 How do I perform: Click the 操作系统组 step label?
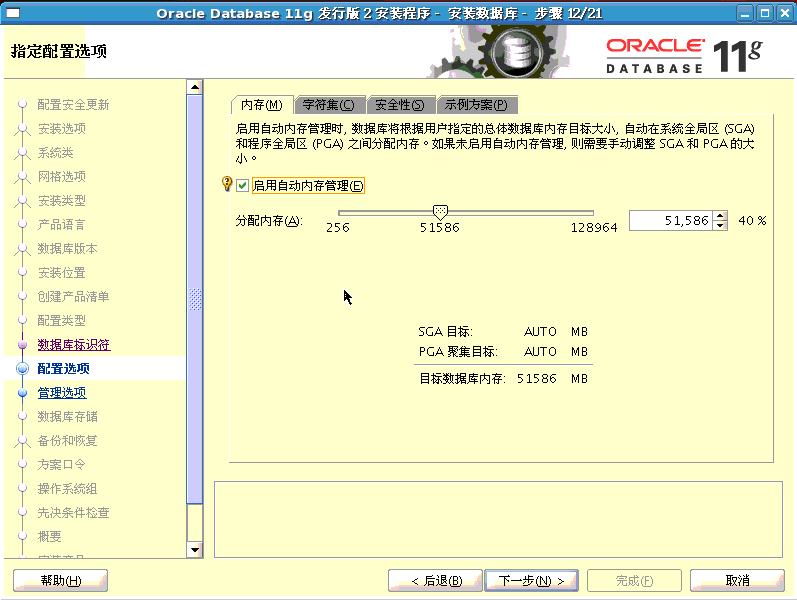click(68, 489)
